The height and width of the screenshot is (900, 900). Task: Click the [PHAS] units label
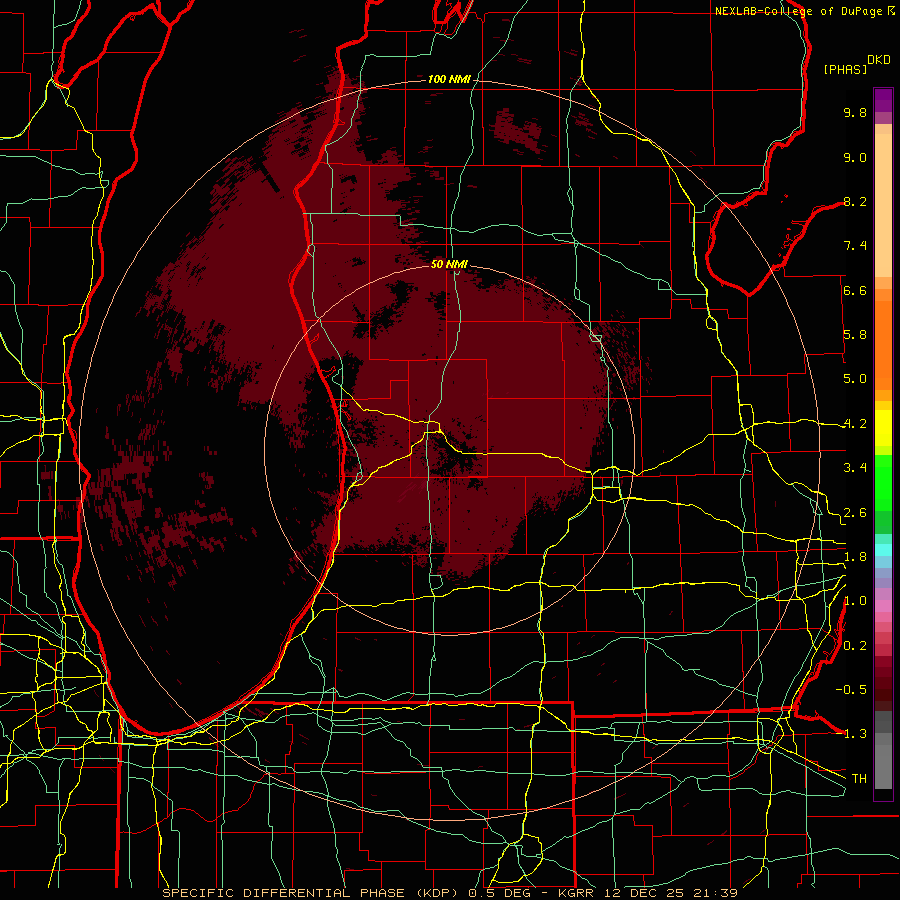click(845, 69)
